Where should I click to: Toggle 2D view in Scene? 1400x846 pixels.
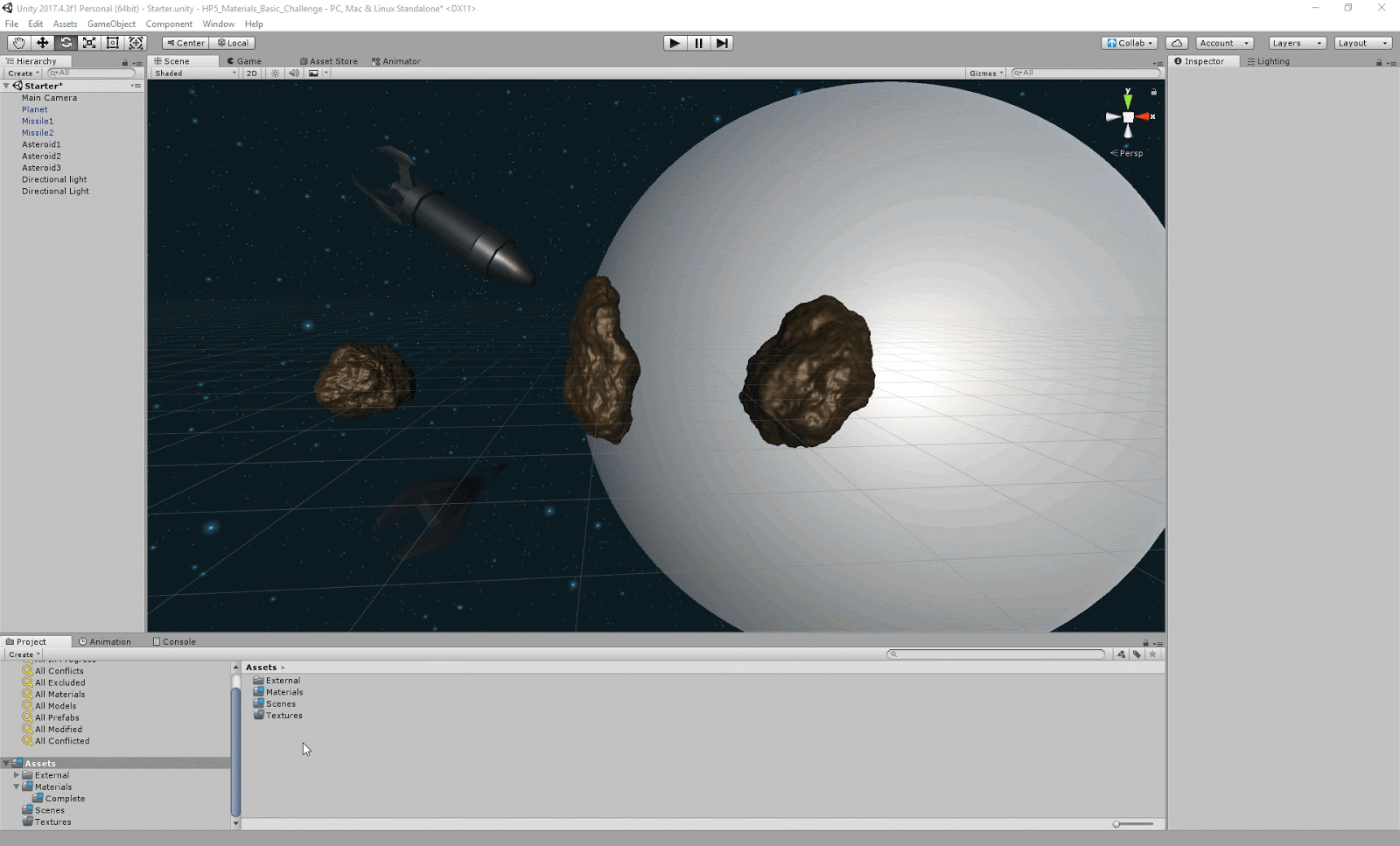click(252, 73)
